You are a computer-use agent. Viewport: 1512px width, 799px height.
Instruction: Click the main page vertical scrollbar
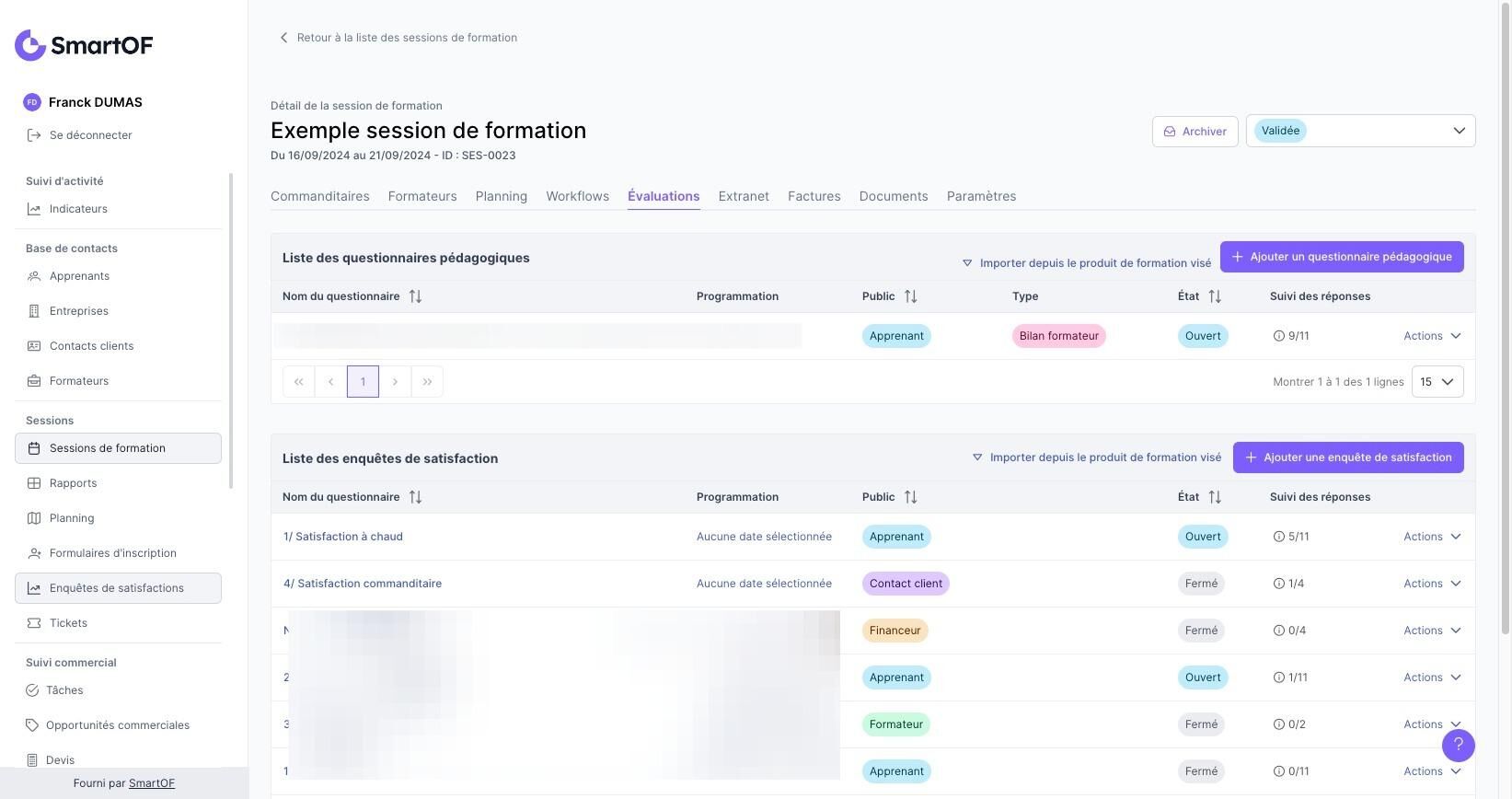coord(1506,318)
